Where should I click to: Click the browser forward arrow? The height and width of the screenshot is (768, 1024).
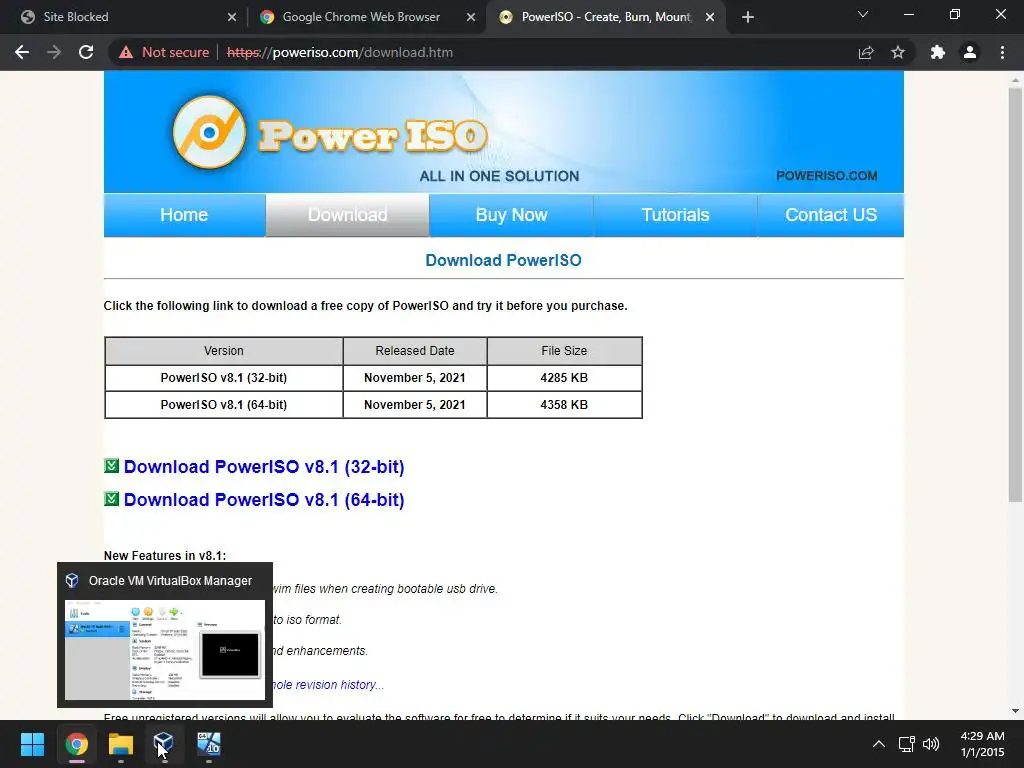tap(54, 52)
